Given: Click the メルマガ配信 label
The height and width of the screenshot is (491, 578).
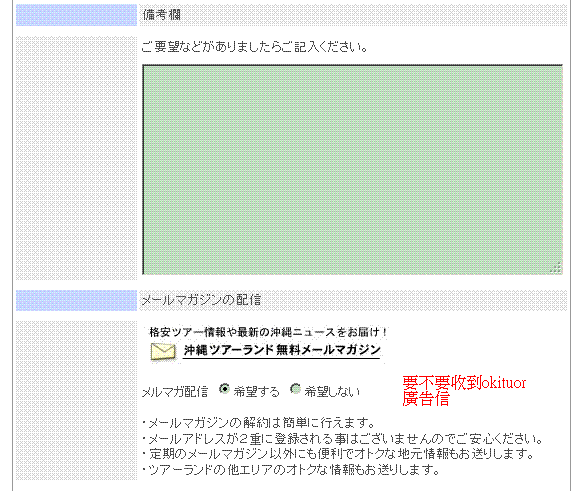Looking at the screenshot, I should 175,391.
